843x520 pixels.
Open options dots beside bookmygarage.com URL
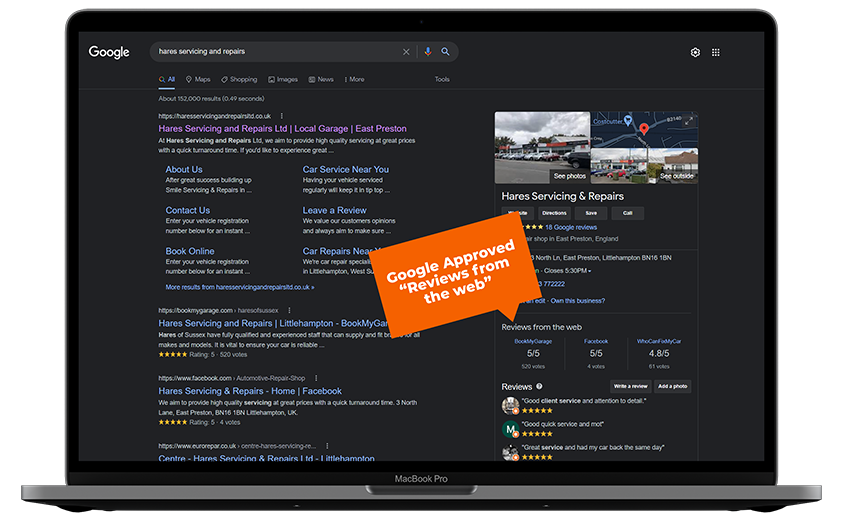pyautogui.click(x=289, y=310)
